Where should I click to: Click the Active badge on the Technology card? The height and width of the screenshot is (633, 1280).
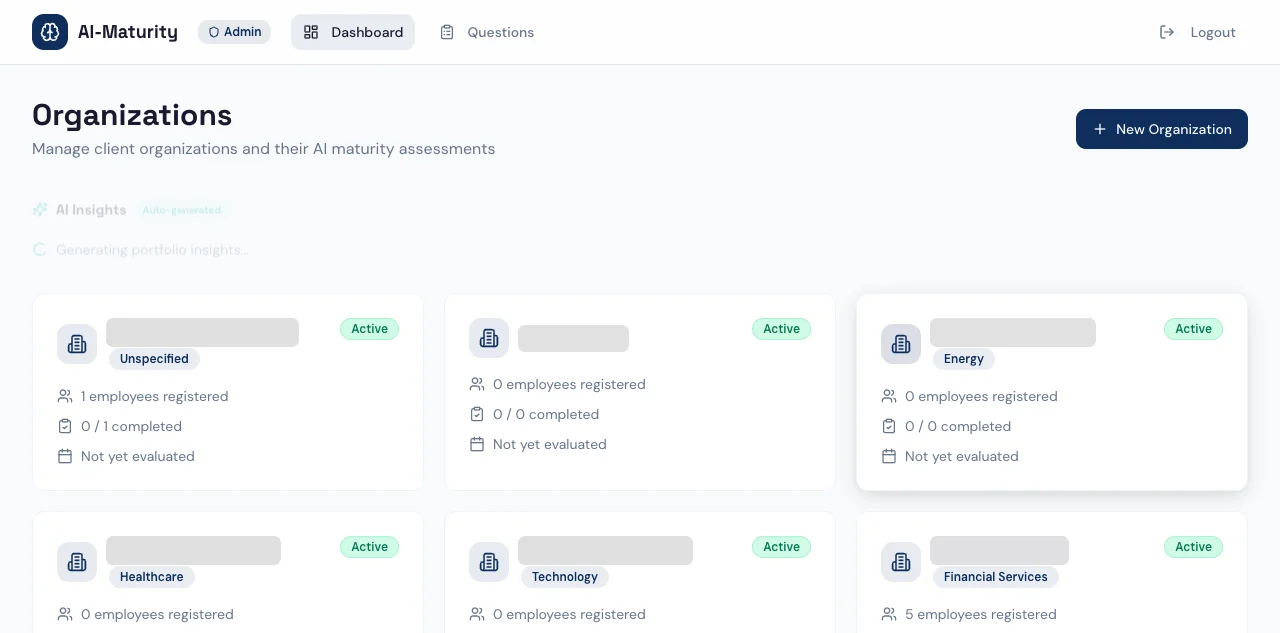coord(781,547)
